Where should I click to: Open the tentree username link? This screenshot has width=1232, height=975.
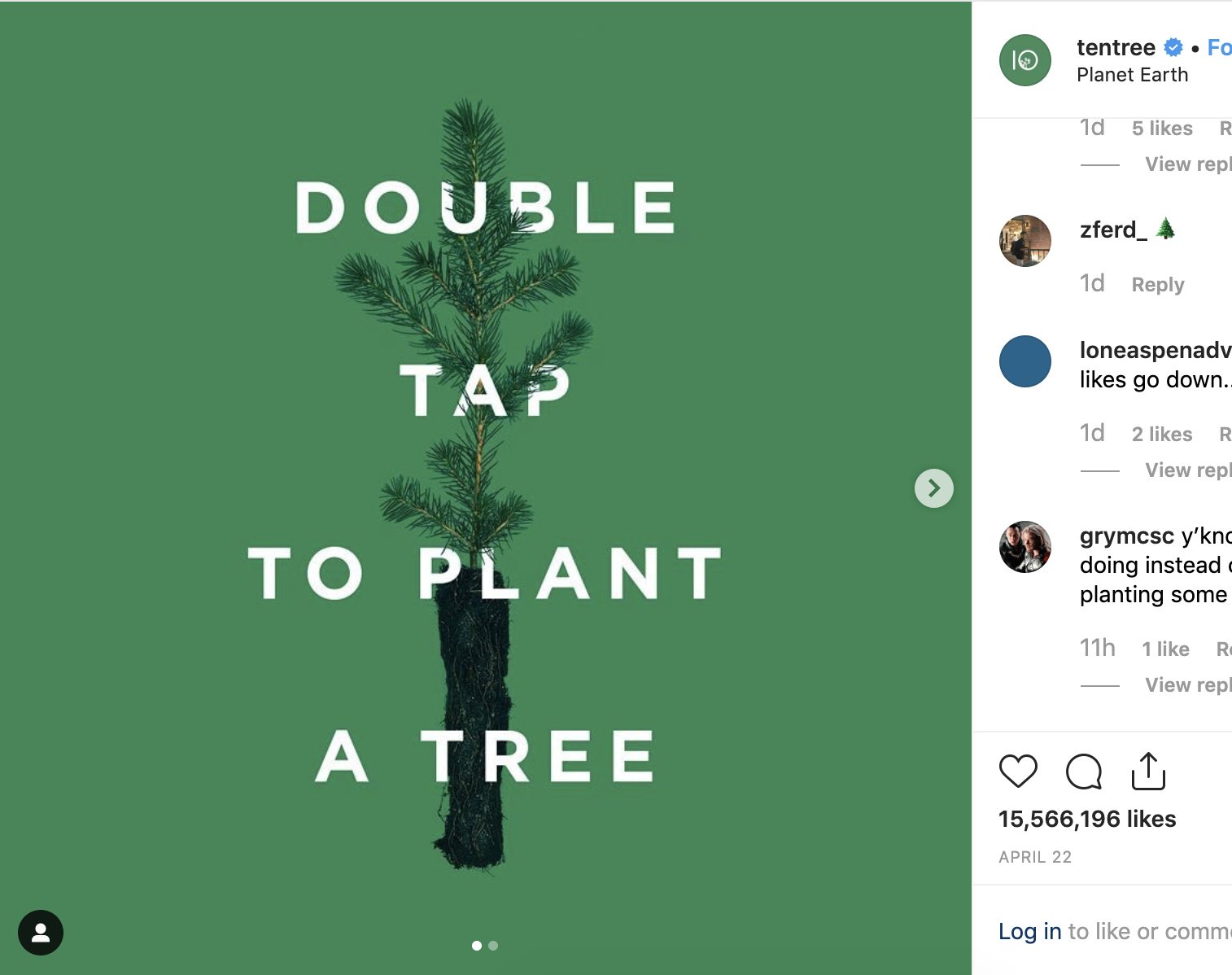(1116, 47)
